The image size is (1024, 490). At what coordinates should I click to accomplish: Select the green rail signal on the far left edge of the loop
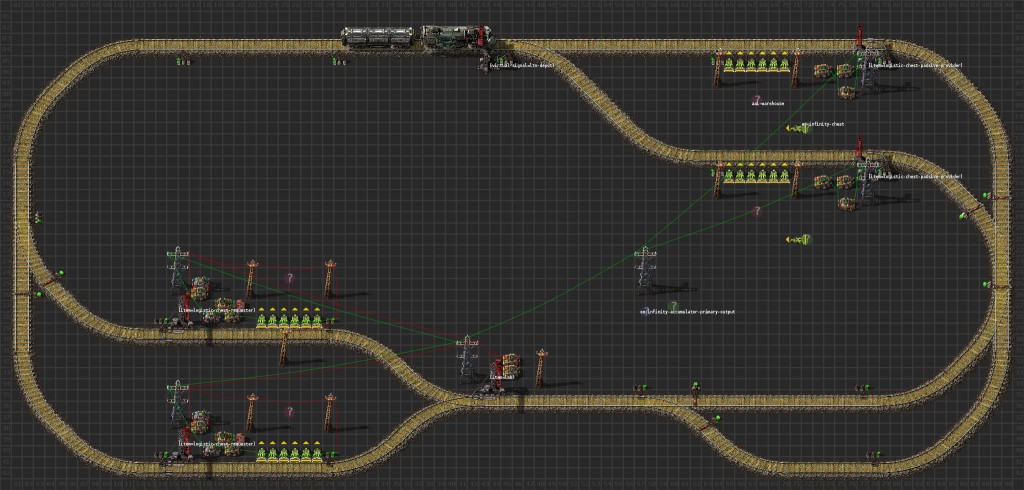pos(38,218)
